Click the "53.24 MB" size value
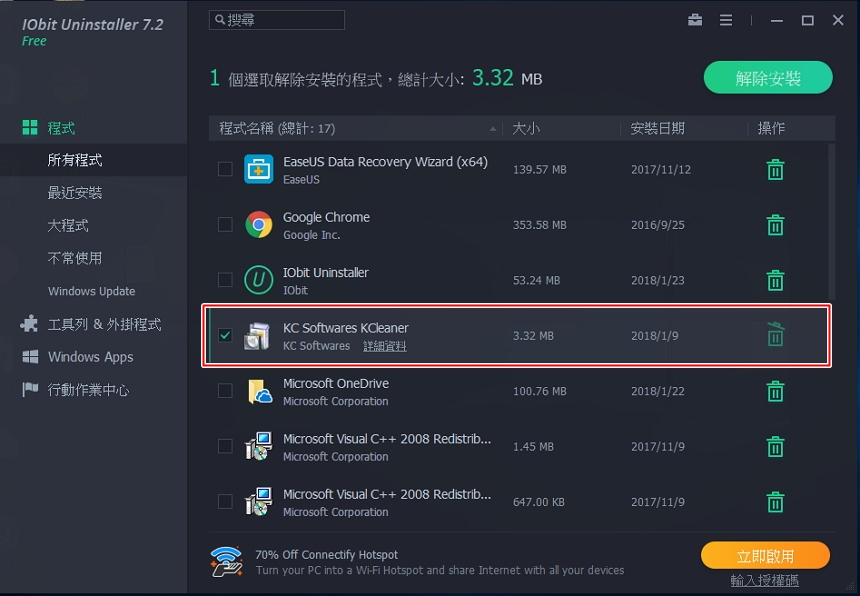Viewport: 860px width, 596px height. (536, 281)
